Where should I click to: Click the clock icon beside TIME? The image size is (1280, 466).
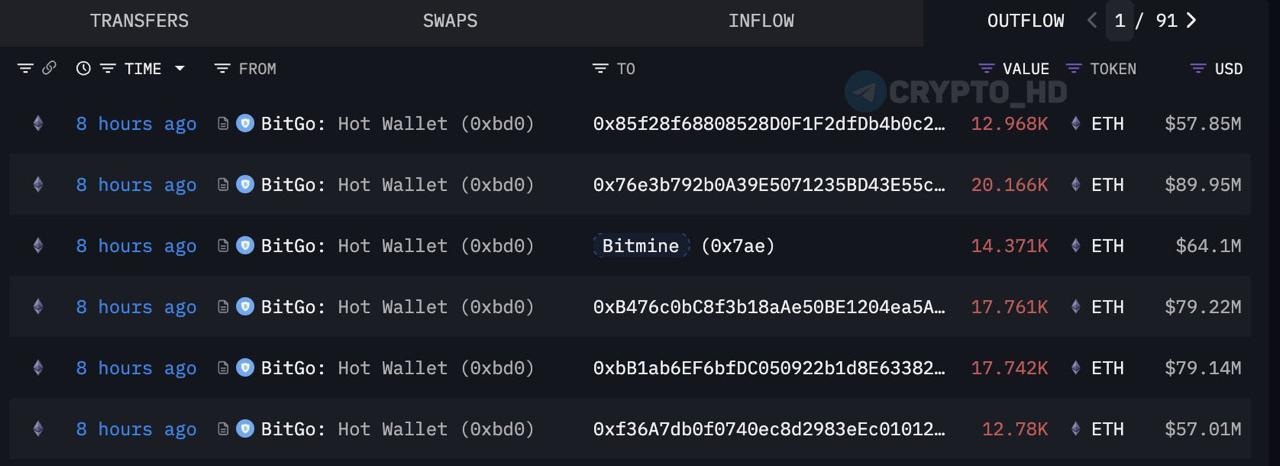point(83,69)
